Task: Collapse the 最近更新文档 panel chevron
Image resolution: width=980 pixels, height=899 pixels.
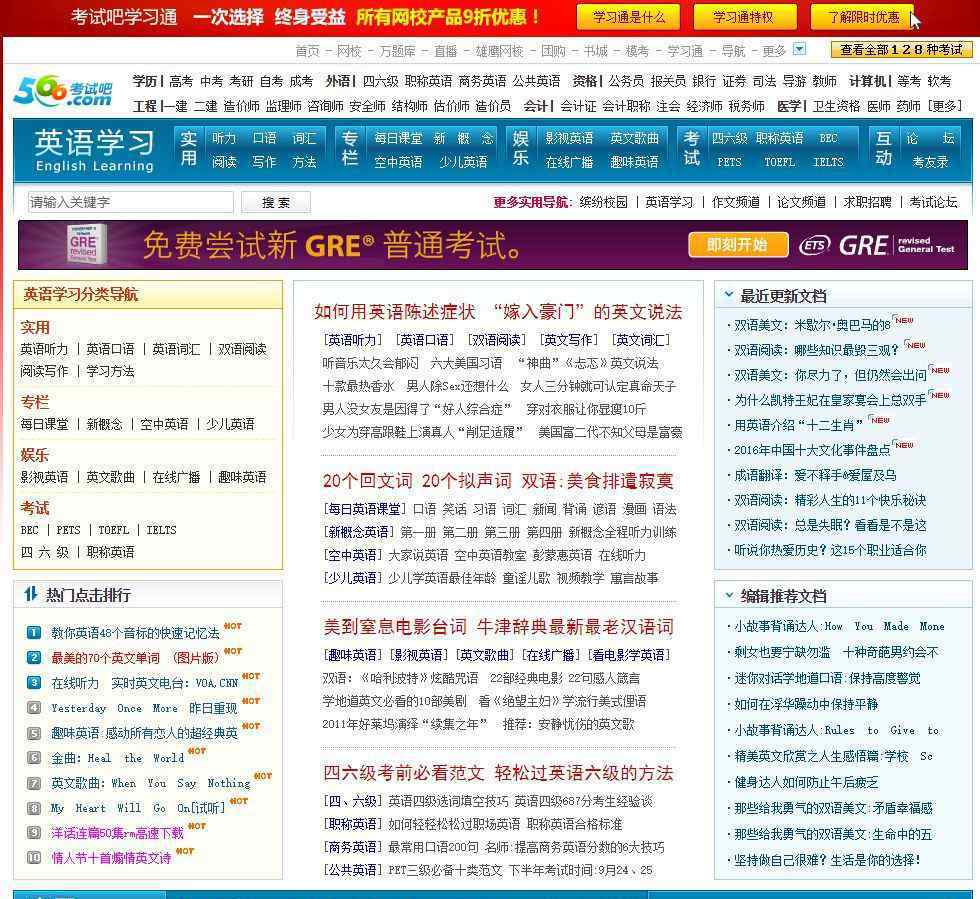Action: 728,295
